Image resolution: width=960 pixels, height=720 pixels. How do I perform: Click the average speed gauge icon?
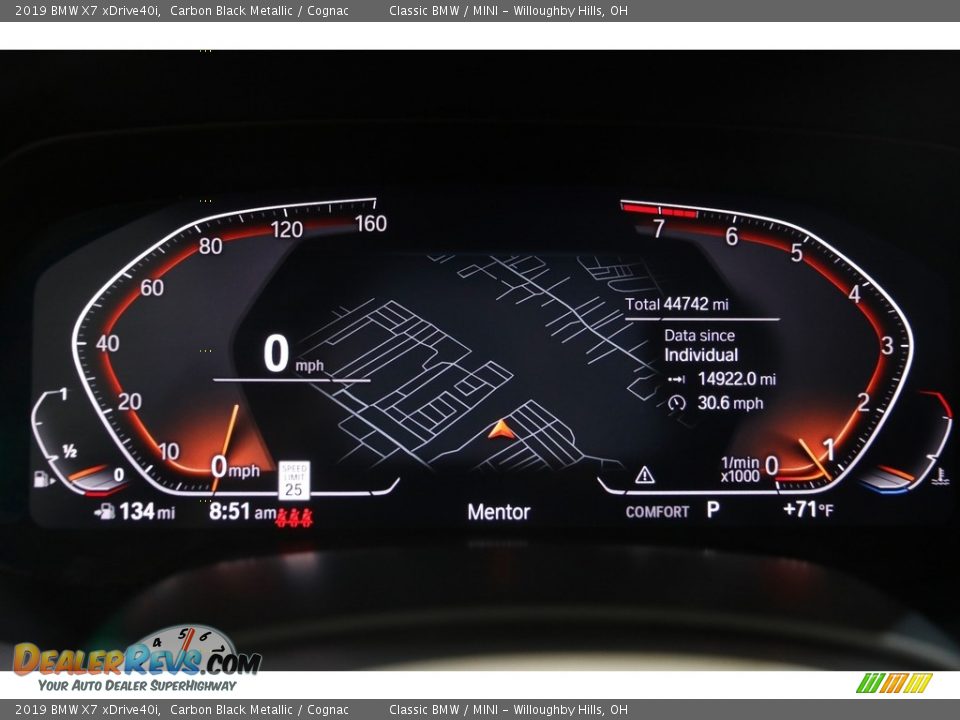(x=677, y=403)
